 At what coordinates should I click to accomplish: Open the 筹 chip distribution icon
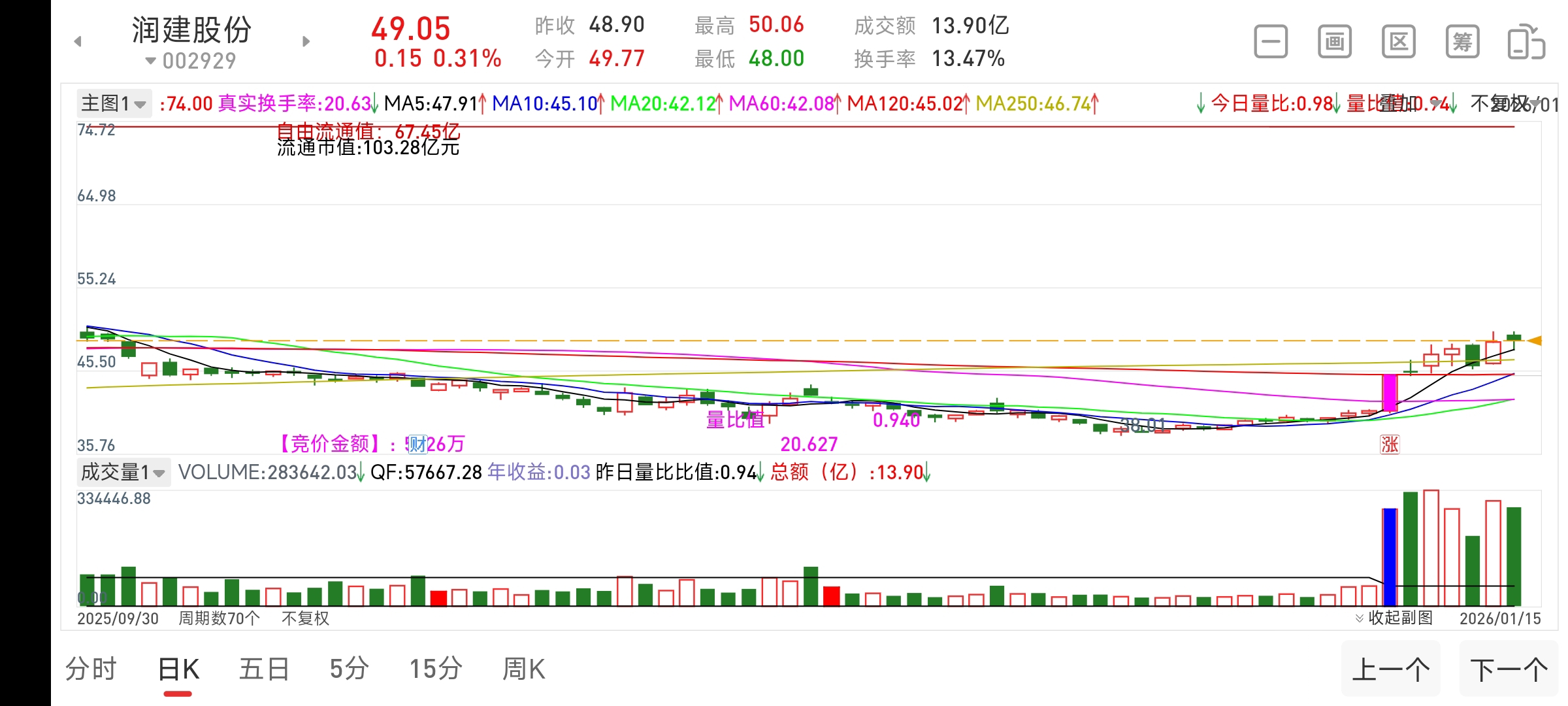pos(1462,42)
